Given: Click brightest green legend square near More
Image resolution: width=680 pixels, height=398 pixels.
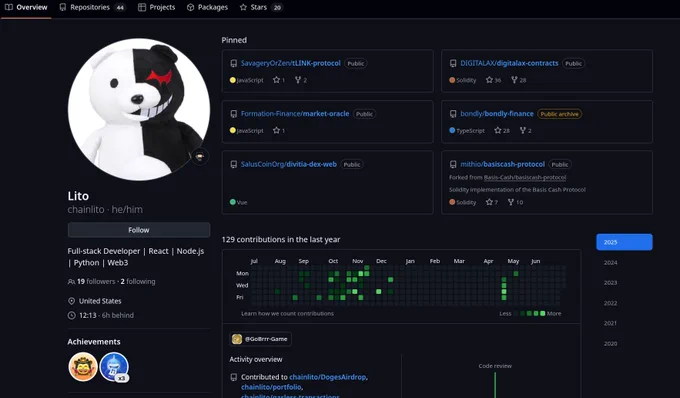Looking at the screenshot, I should click(543, 313).
